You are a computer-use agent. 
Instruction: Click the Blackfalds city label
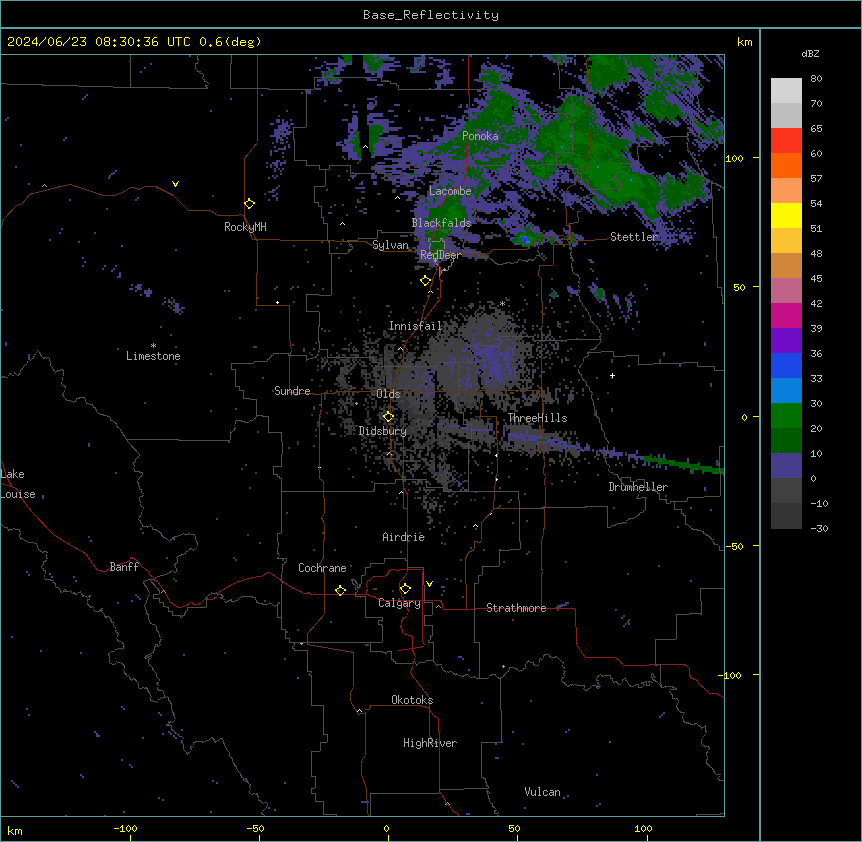point(441,223)
